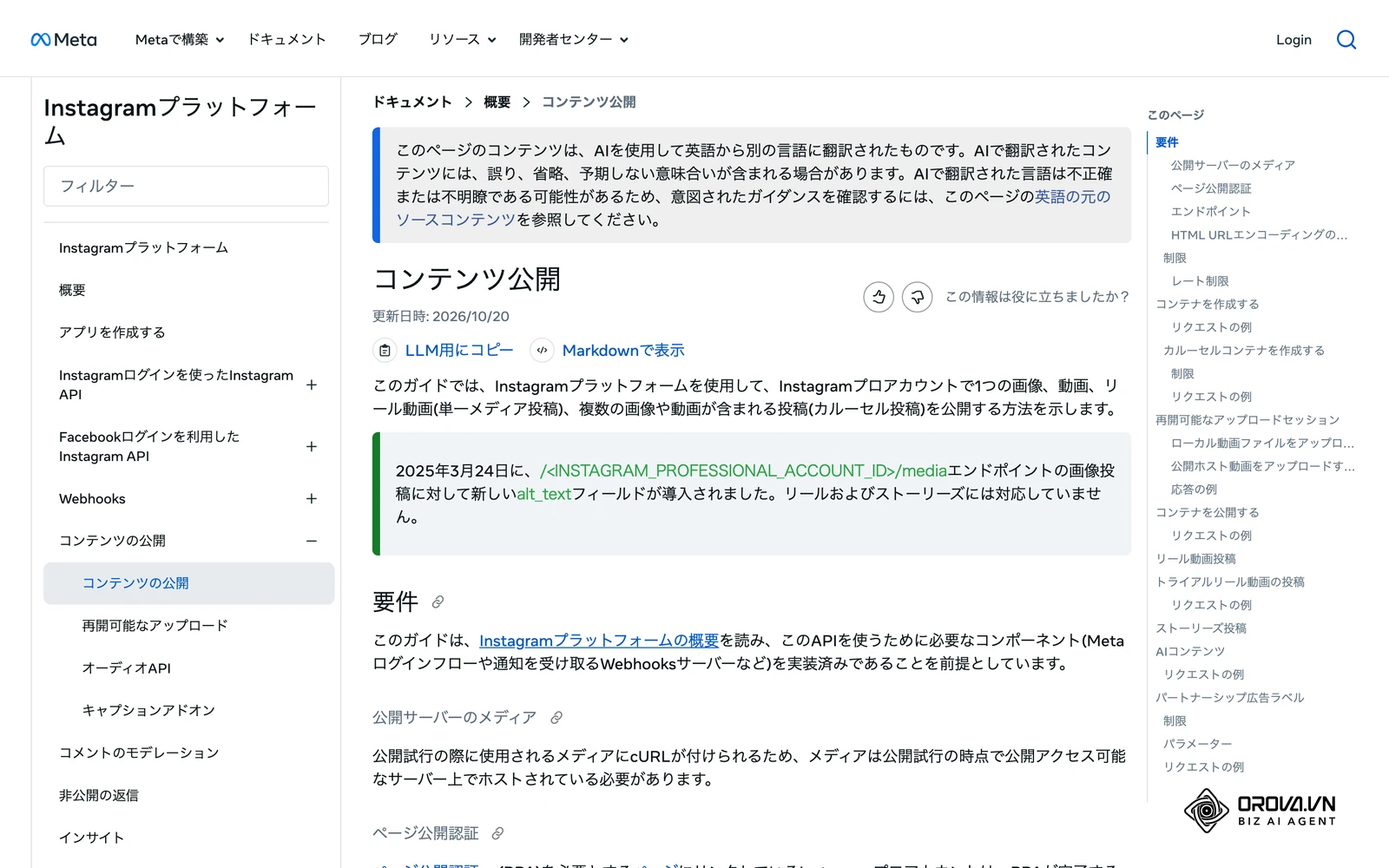Open ブログ in the top navigation
Viewport: 1389px width, 868px height.
[x=378, y=40]
